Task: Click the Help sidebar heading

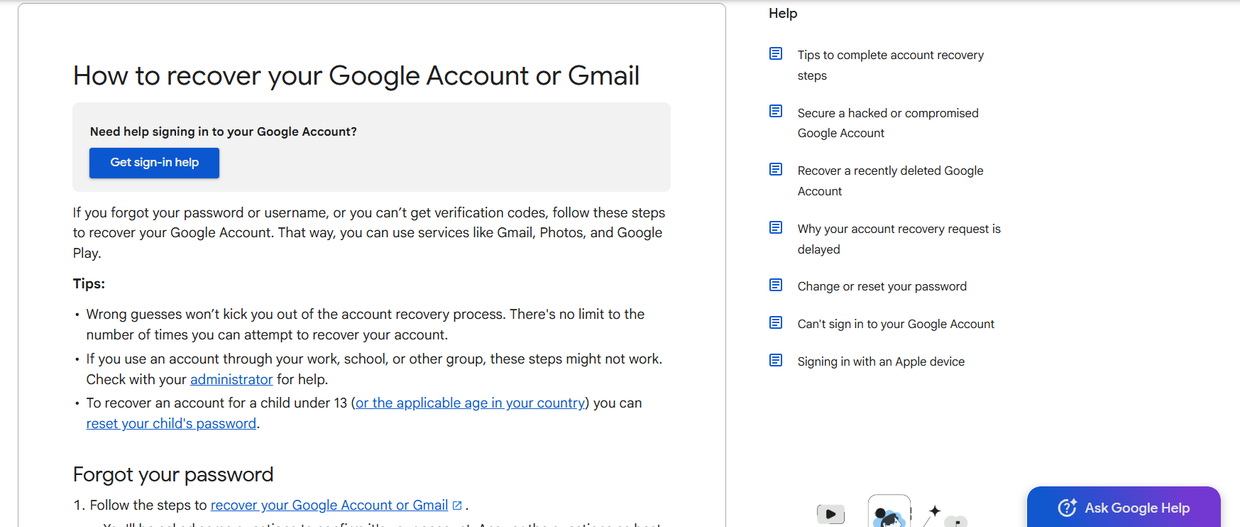Action: coord(783,13)
